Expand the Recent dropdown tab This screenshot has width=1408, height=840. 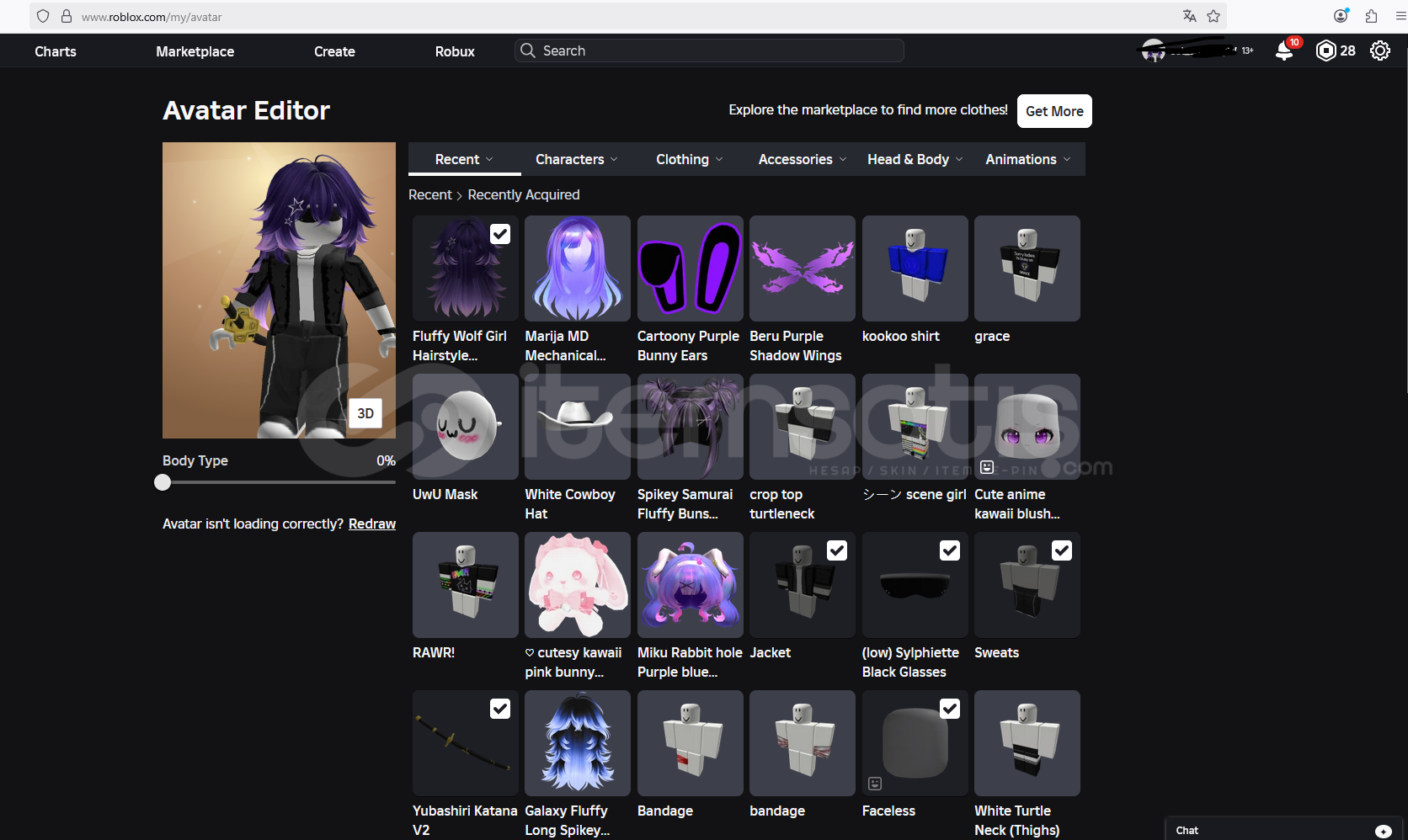[x=465, y=159]
